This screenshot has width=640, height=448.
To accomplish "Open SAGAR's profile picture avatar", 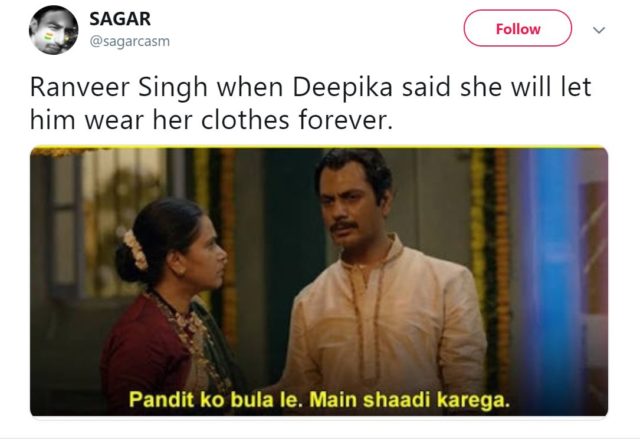I will click(53, 30).
